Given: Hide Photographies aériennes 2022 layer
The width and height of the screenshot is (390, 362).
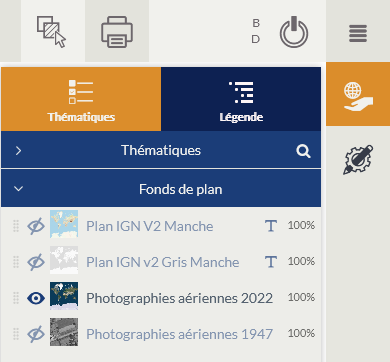Looking at the screenshot, I should click(36, 298).
